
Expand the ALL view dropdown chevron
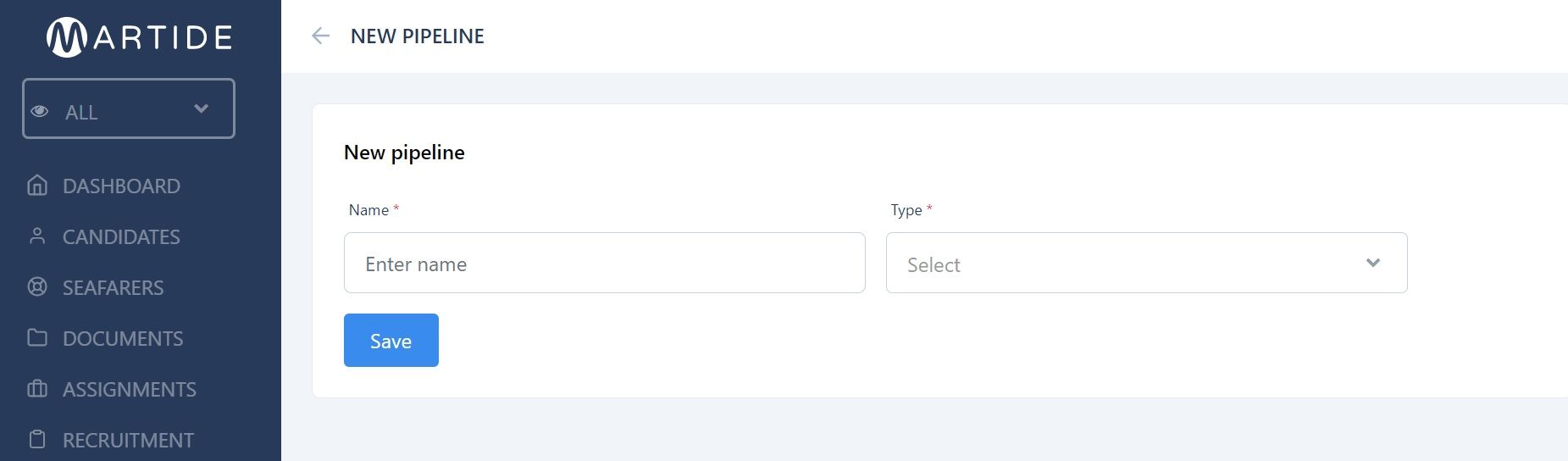(x=202, y=108)
